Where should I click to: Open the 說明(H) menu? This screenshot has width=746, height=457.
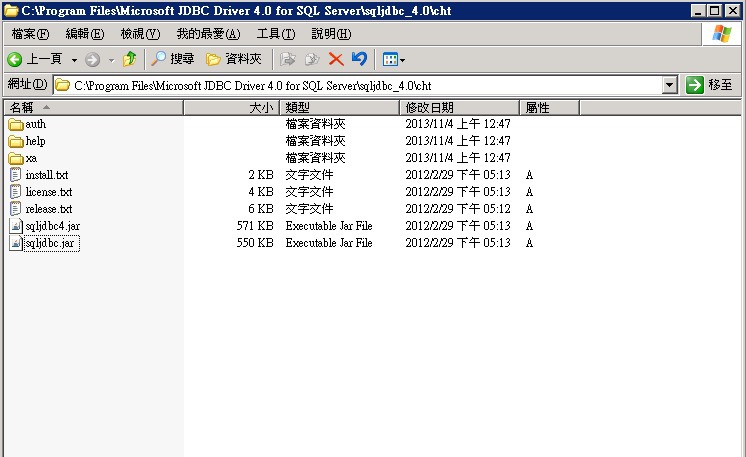pos(331,34)
